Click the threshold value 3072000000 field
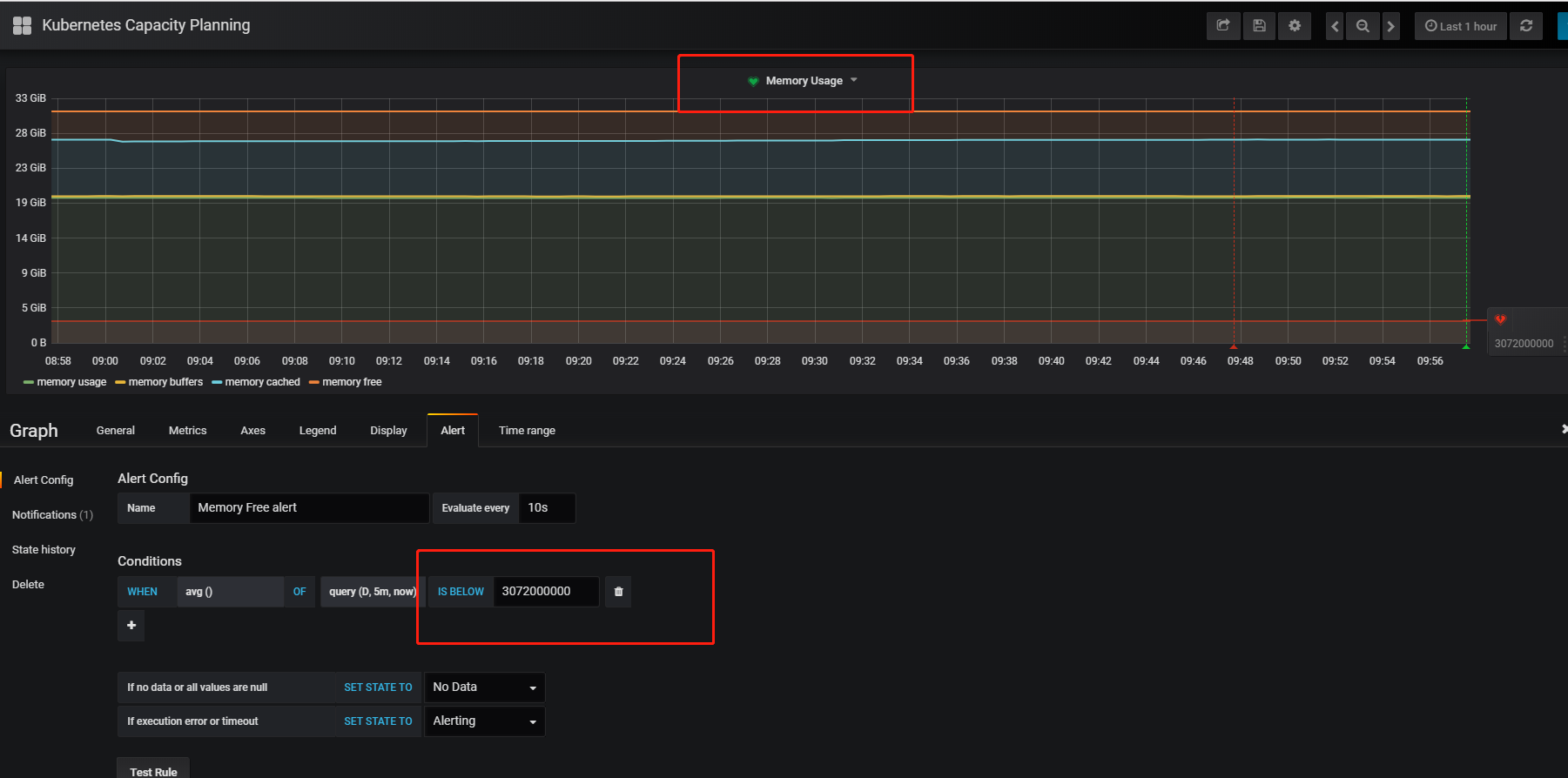 tap(546, 592)
